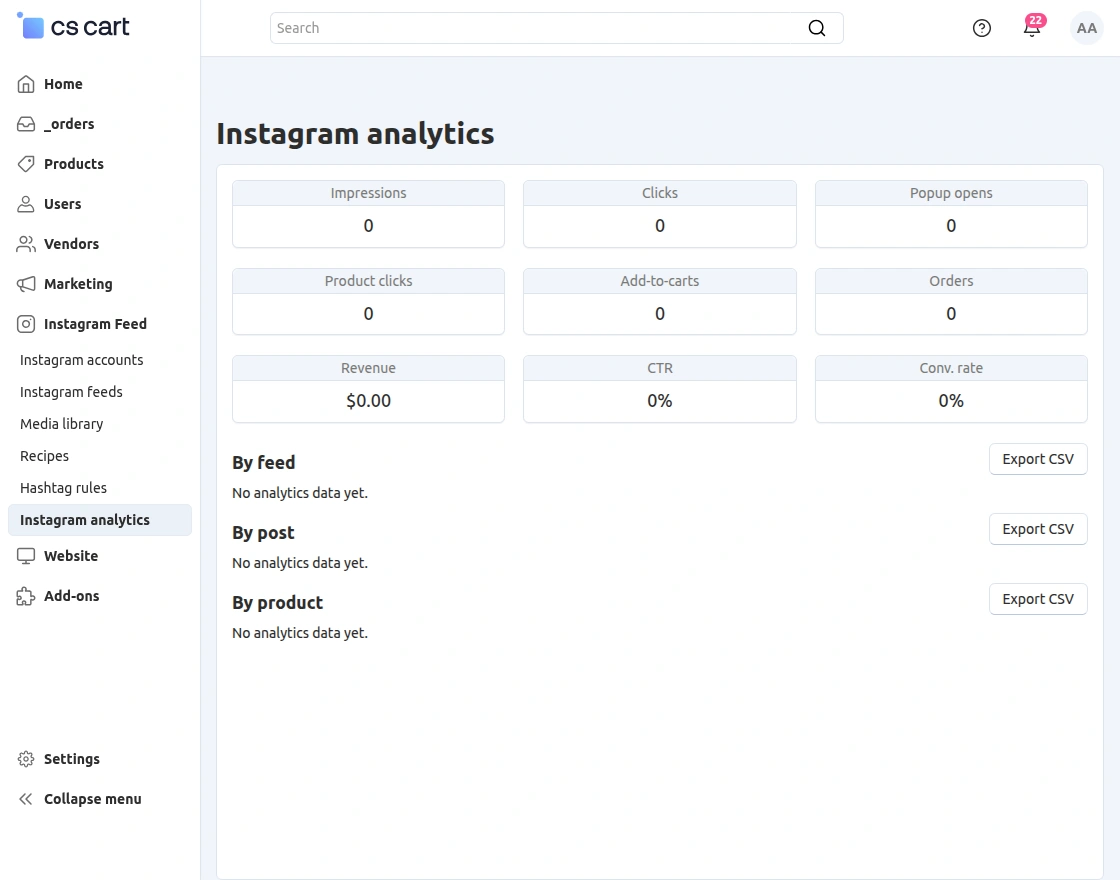Click the Conv. rate stat label

tap(951, 369)
